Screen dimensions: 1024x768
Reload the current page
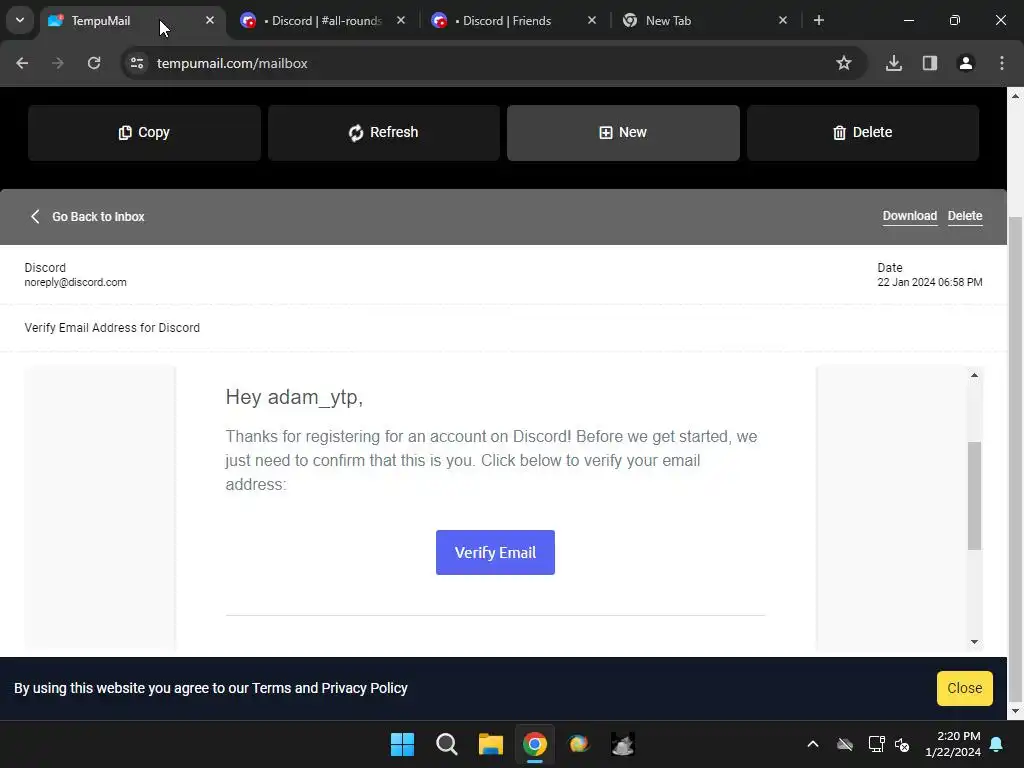point(94,63)
